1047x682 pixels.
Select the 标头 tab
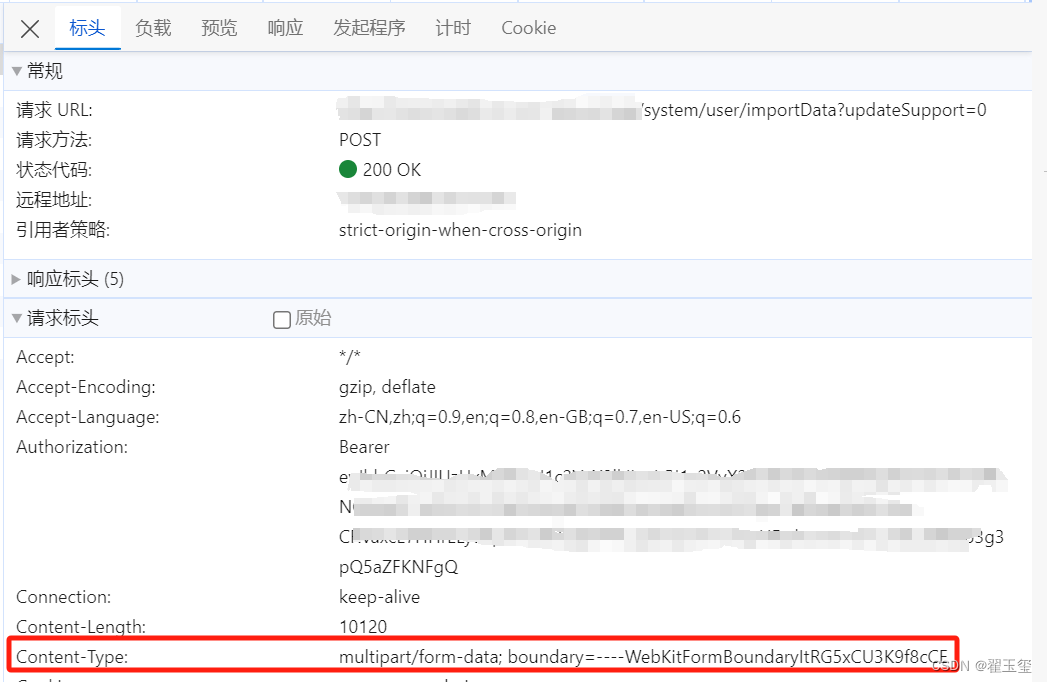point(87,28)
